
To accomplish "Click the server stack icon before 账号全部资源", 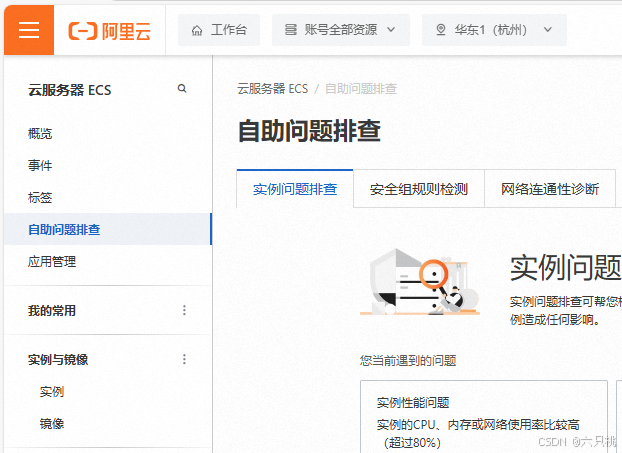I will click(x=291, y=30).
